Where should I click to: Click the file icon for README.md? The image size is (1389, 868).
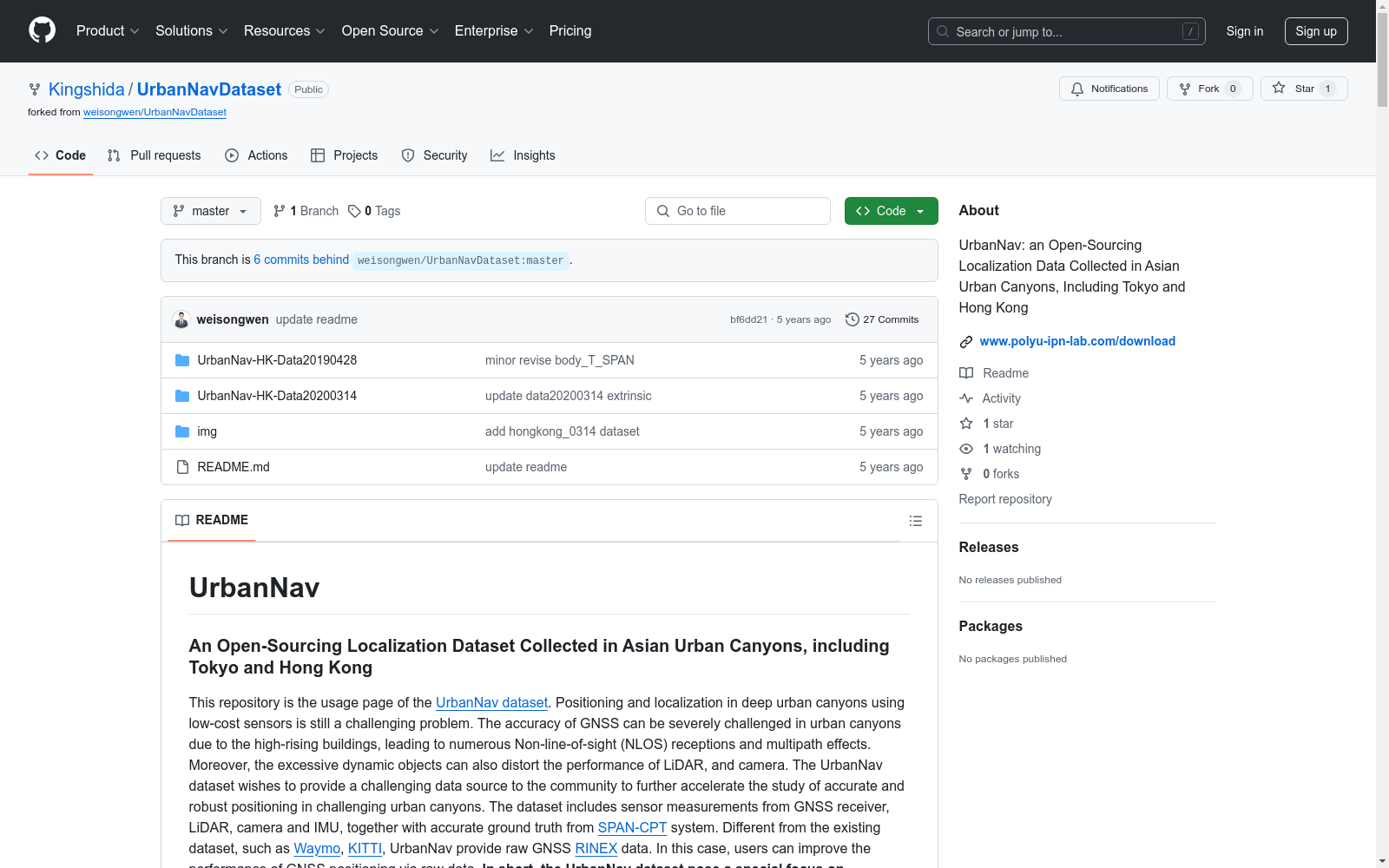click(182, 467)
